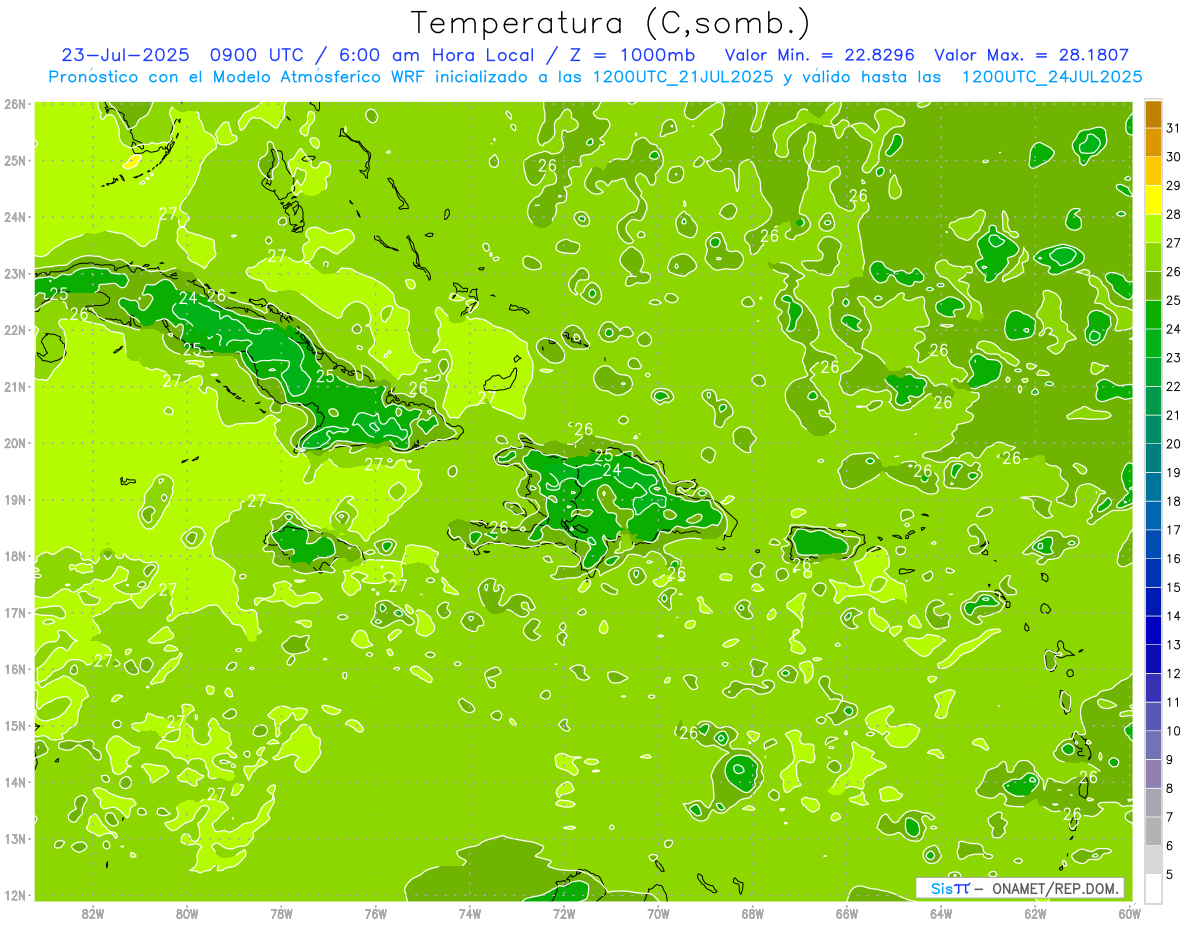Click the 17N latitude label

[x=14, y=612]
